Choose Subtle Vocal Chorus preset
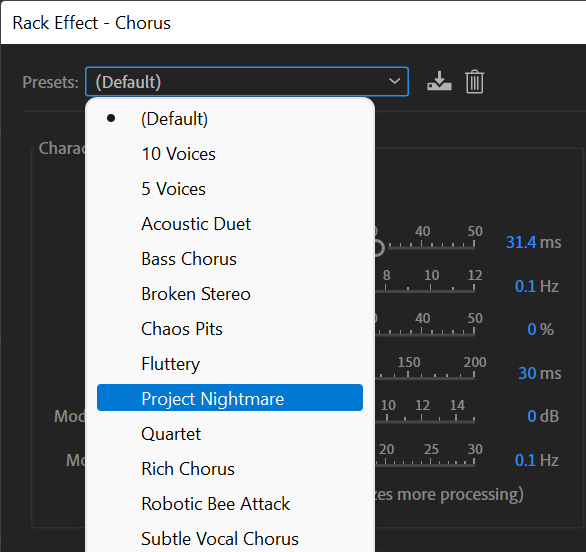The width and height of the screenshot is (586, 552). click(x=230, y=539)
